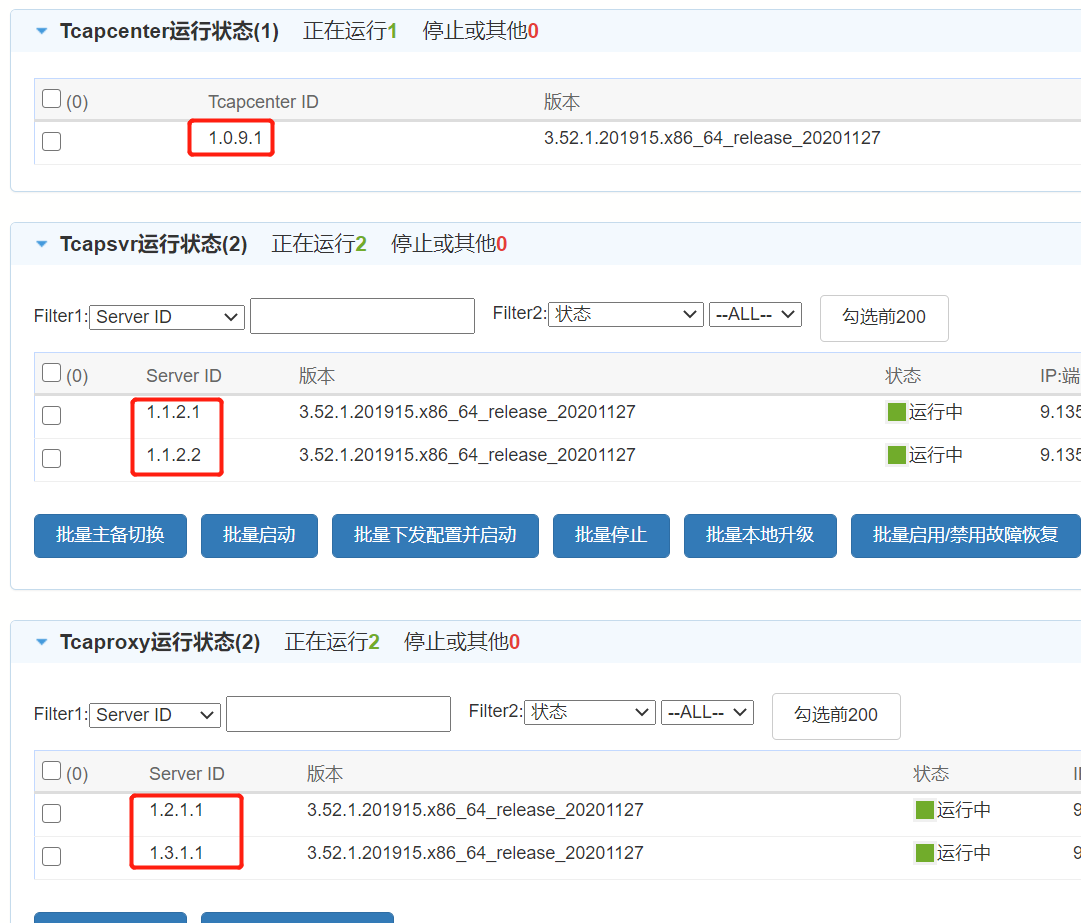Viewport: 1081px width, 923px height.
Task: Click the Tcapsvr运行状态(2) section title
Action: pos(153,244)
